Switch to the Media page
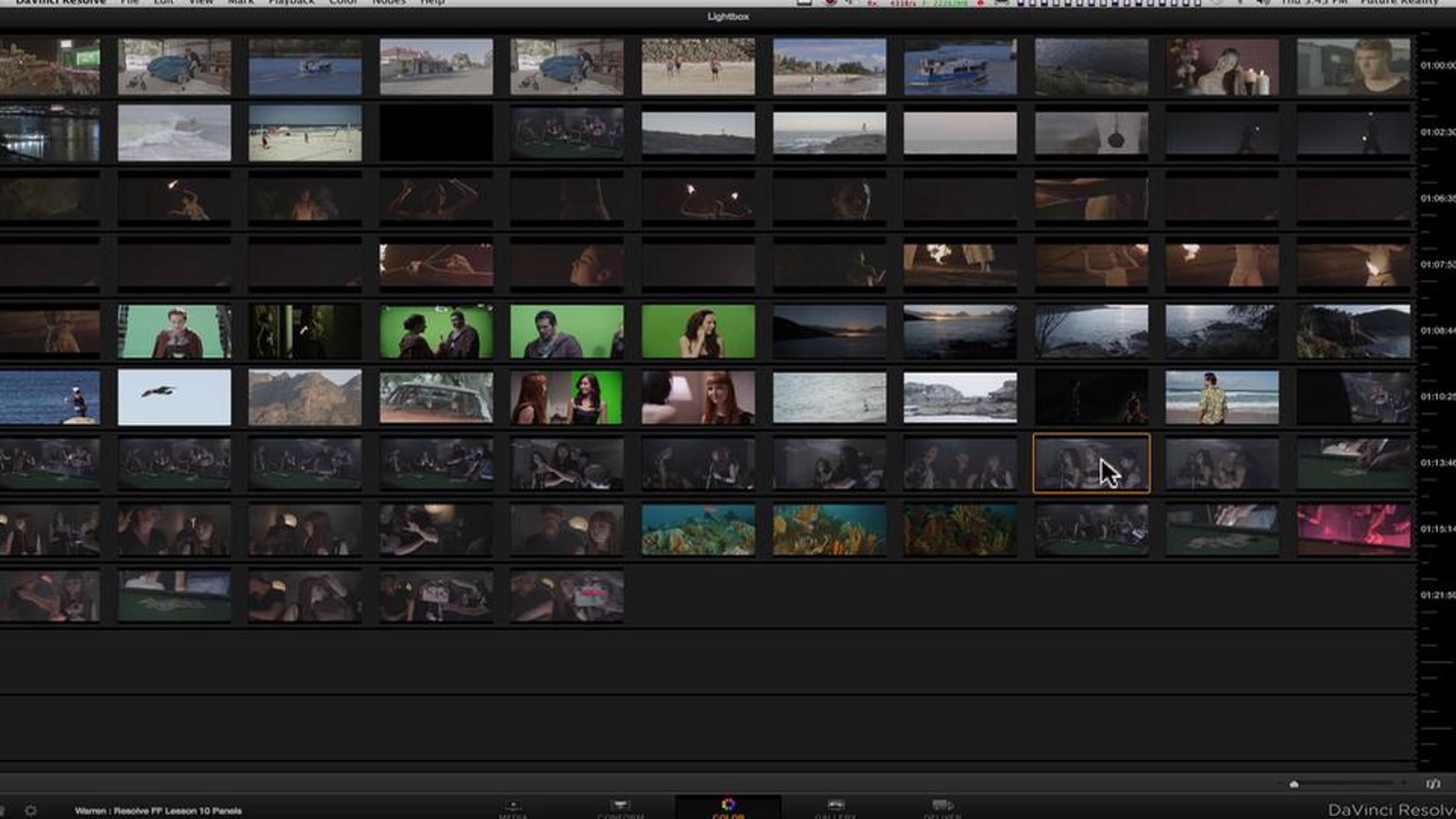The height and width of the screenshot is (819, 1456). (x=513, y=808)
